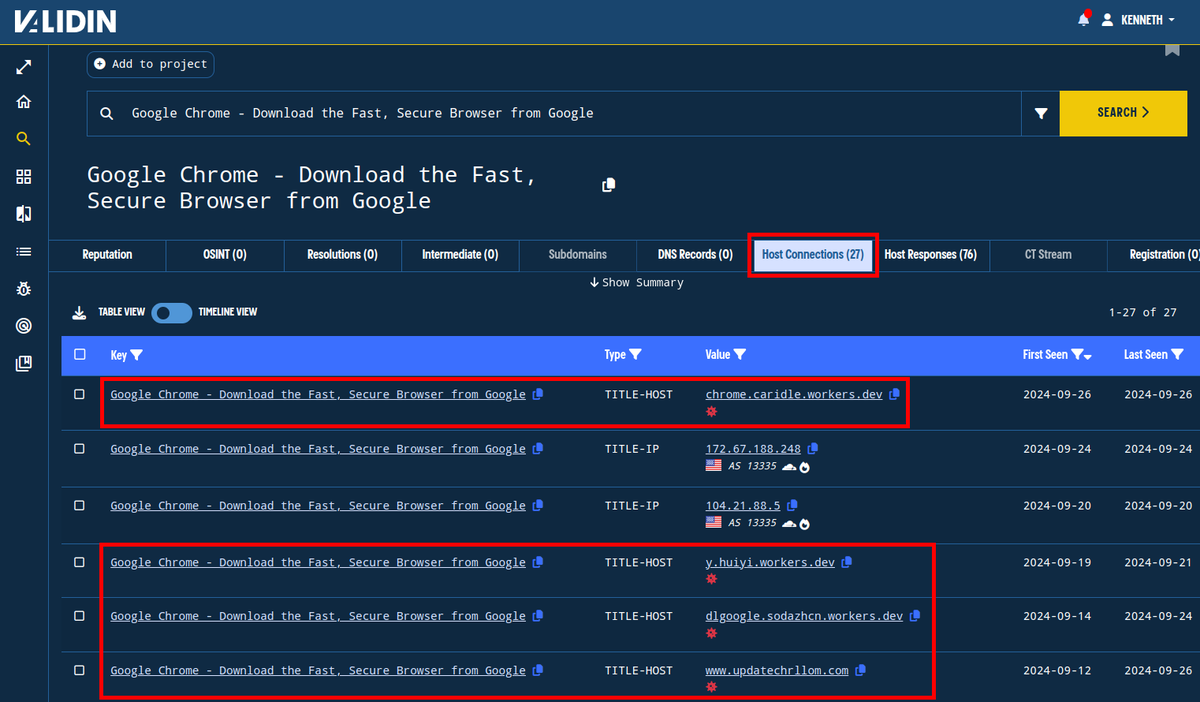Open the key link in the y.huiyi row

(x=318, y=562)
